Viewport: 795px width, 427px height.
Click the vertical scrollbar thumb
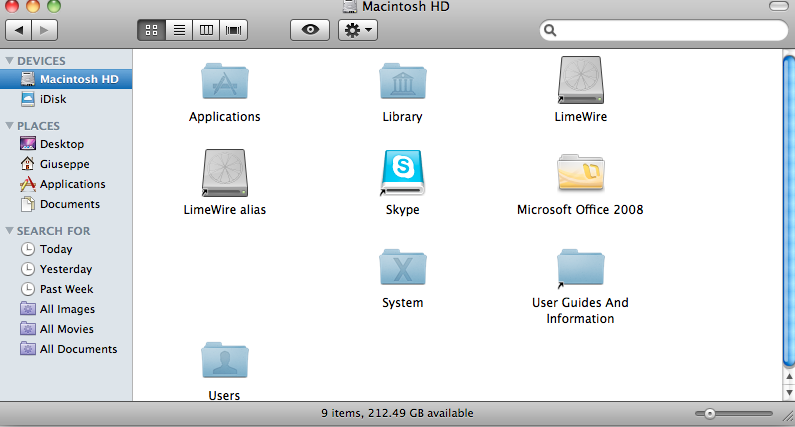click(789, 210)
